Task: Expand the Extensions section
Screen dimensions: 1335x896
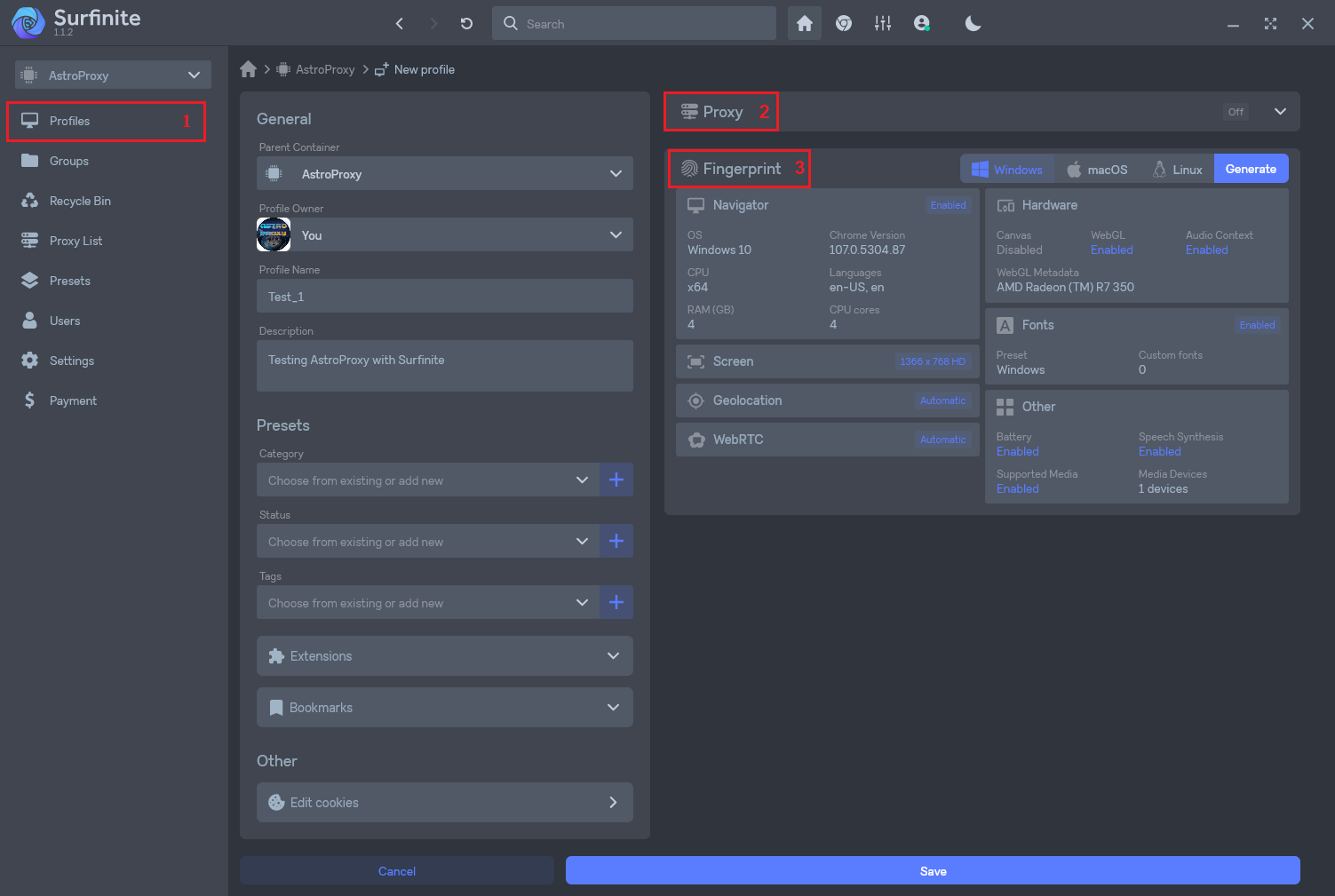Action: click(445, 656)
